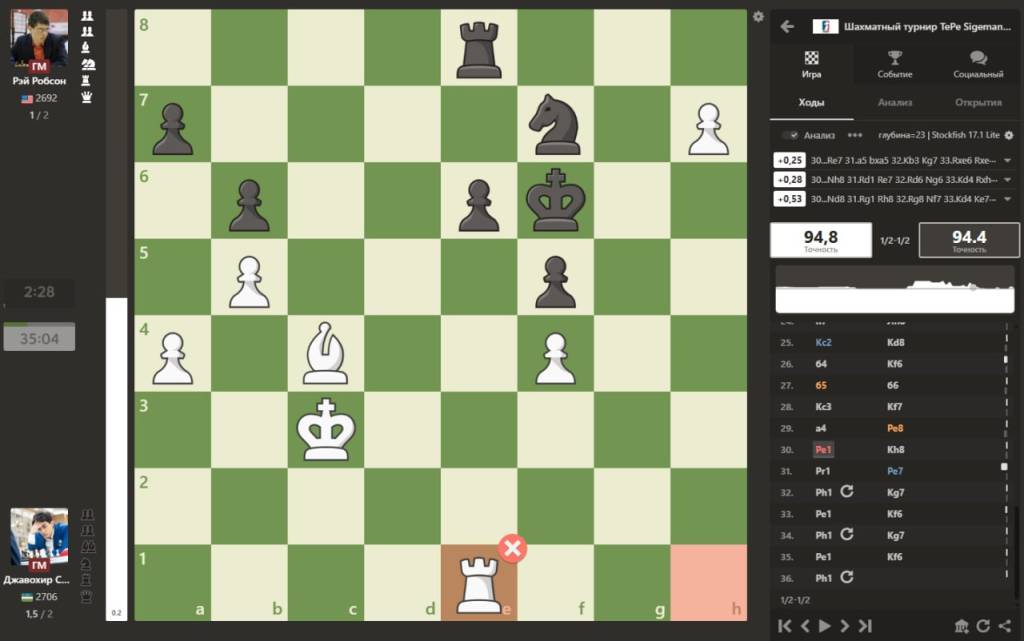This screenshot has height=641, width=1024.
Task: Open the opening library building icon
Action: [x=961, y=626]
